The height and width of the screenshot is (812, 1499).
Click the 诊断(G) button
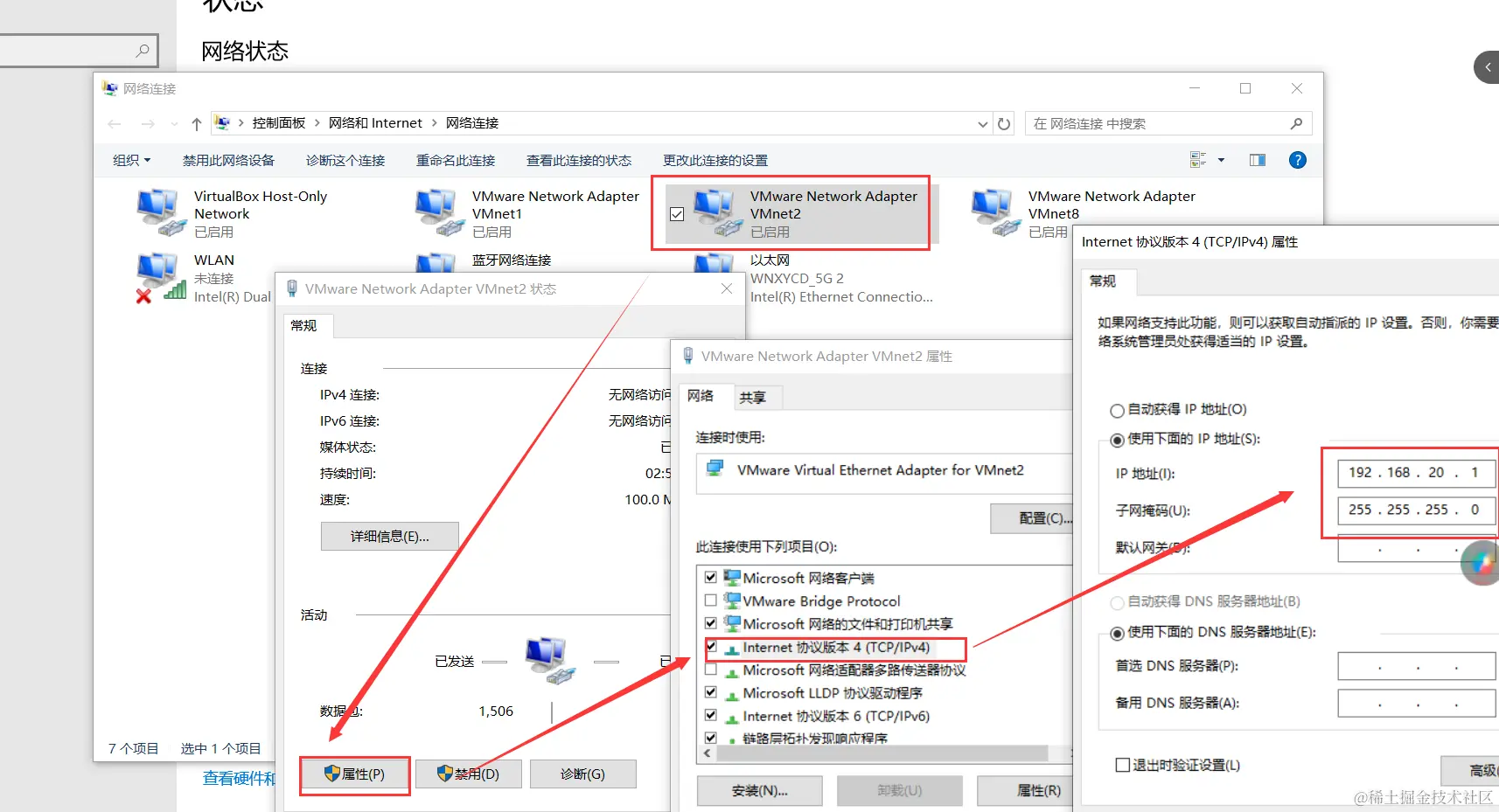583,774
